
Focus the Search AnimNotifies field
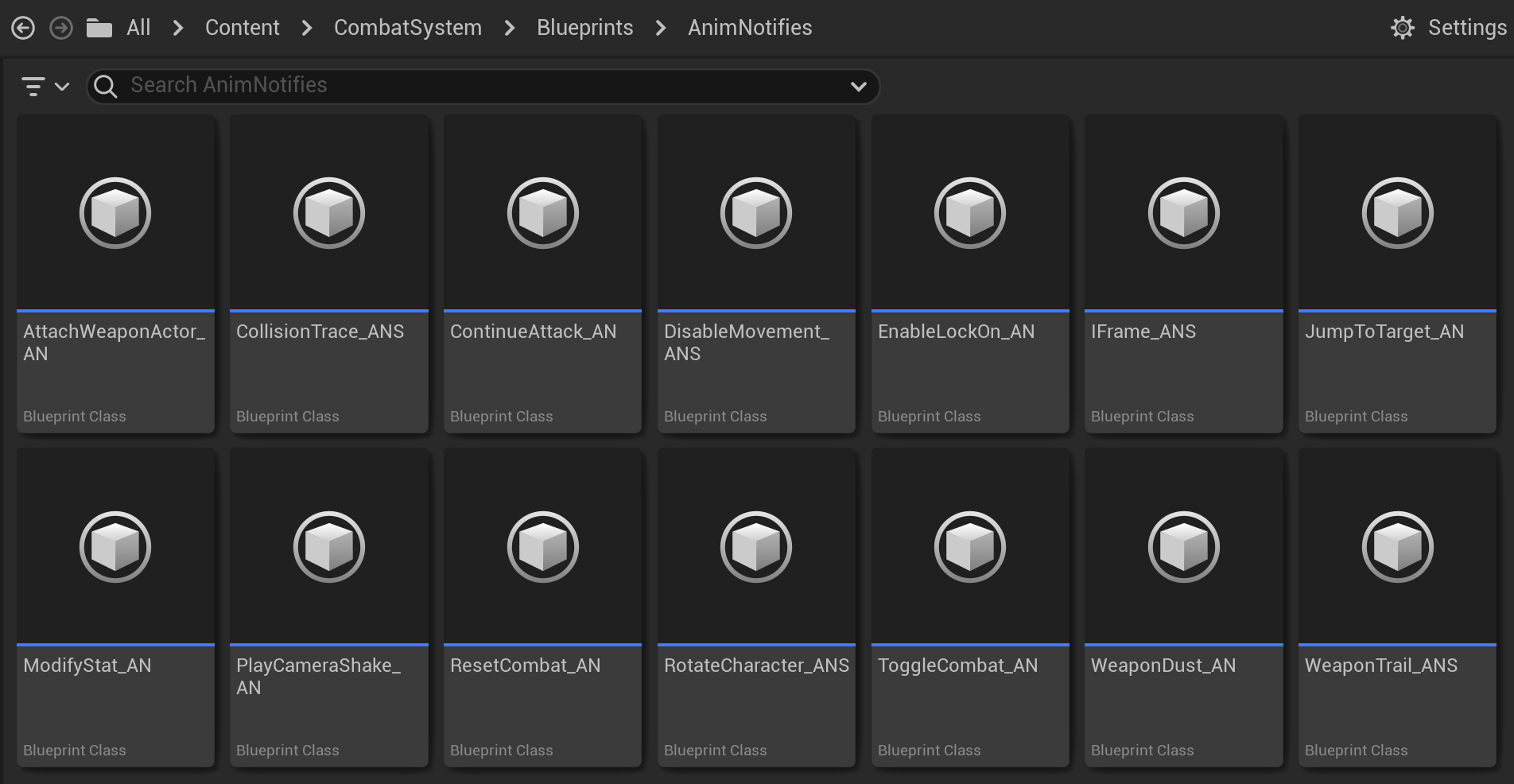pyautogui.click(x=483, y=86)
